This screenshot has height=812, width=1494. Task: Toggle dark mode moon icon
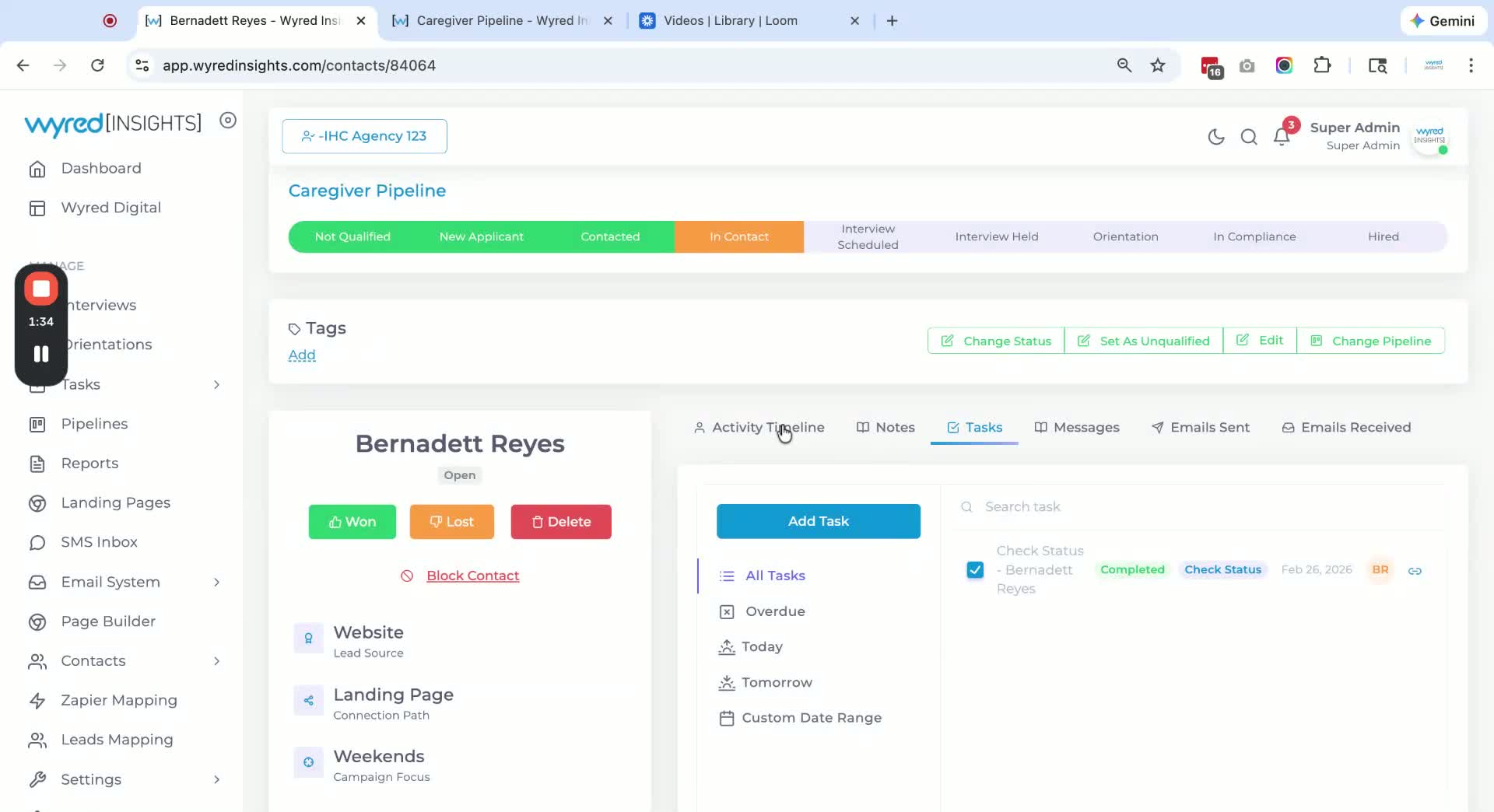click(x=1216, y=137)
